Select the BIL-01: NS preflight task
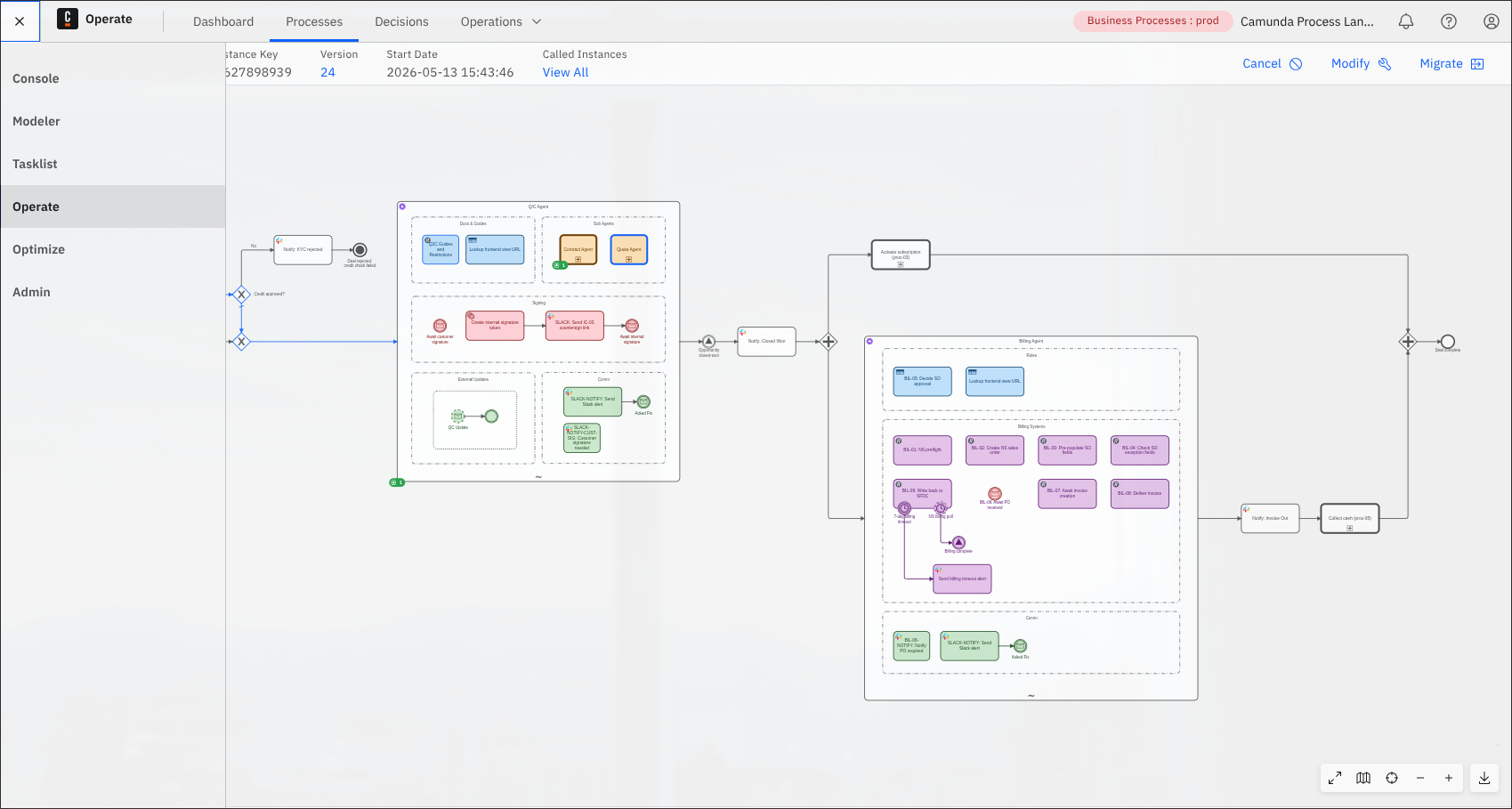1512x809 pixels. (922, 450)
